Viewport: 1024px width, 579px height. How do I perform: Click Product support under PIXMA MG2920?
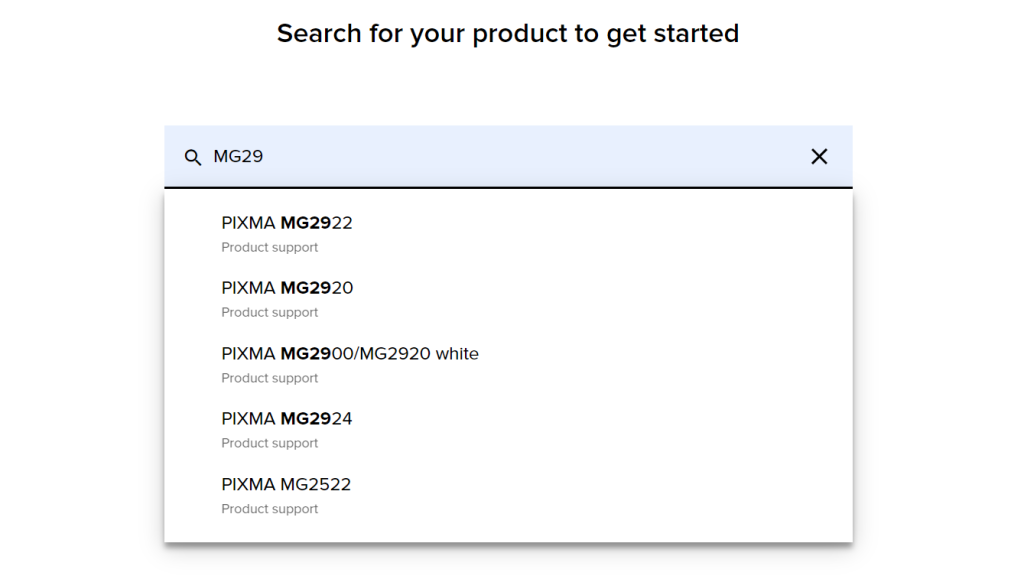click(270, 313)
